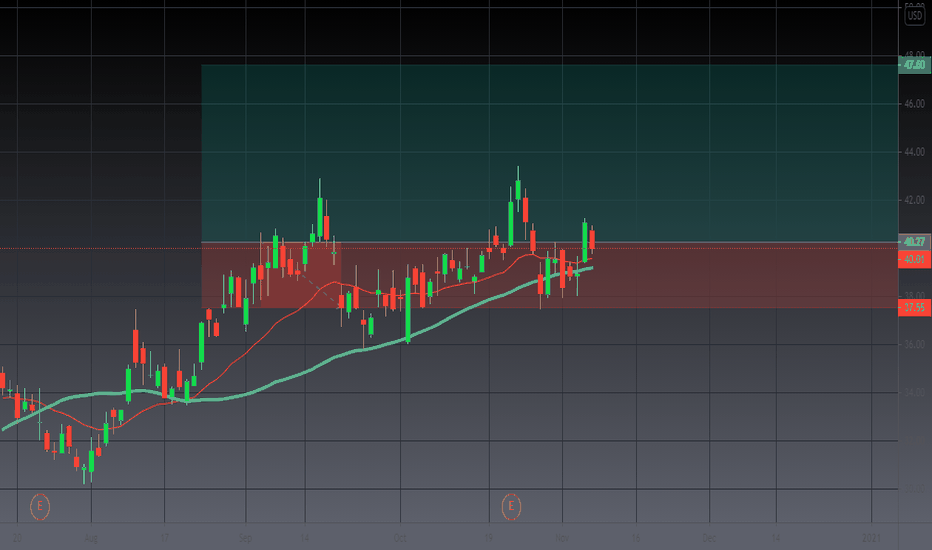
Task: Click the tall green candle peaking in mid-September
Action: [320, 218]
